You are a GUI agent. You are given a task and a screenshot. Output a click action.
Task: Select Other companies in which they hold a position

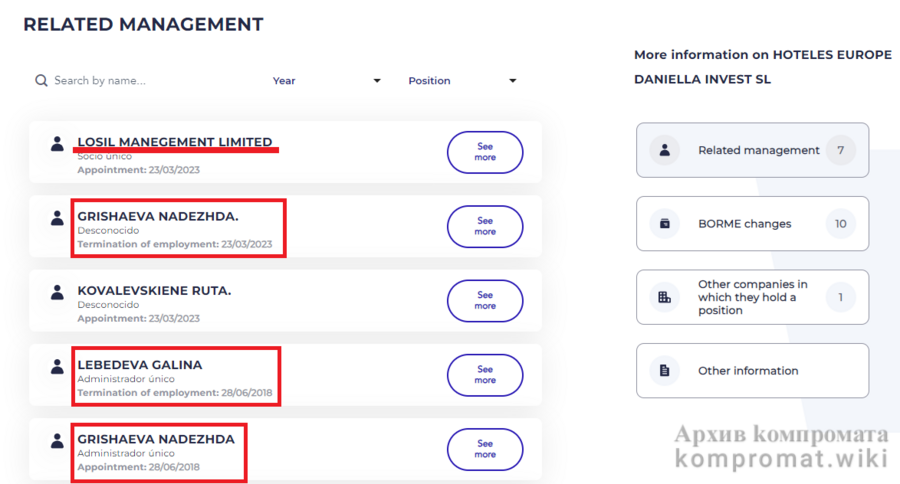[752, 297]
